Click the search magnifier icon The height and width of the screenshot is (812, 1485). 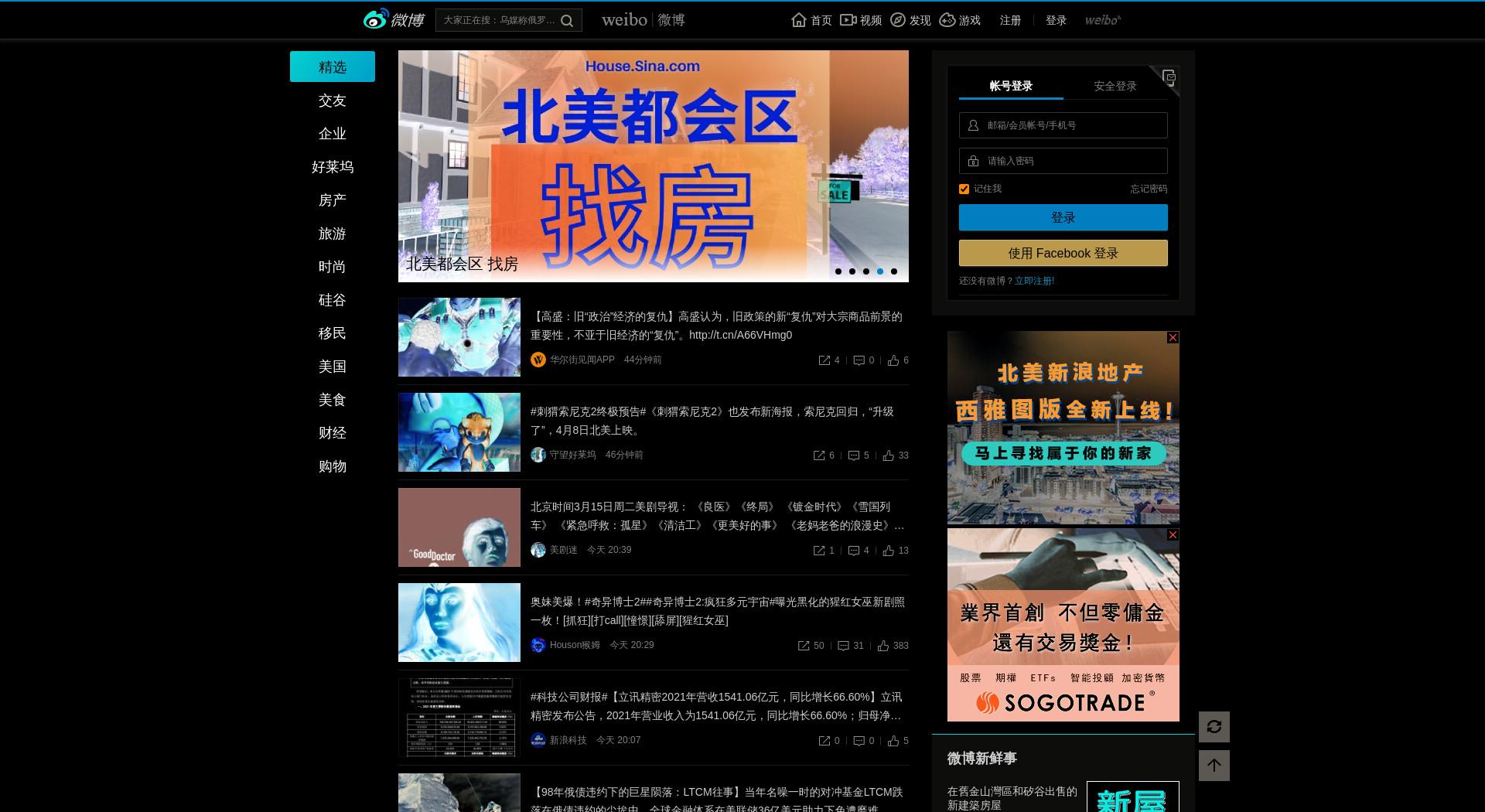click(x=567, y=21)
